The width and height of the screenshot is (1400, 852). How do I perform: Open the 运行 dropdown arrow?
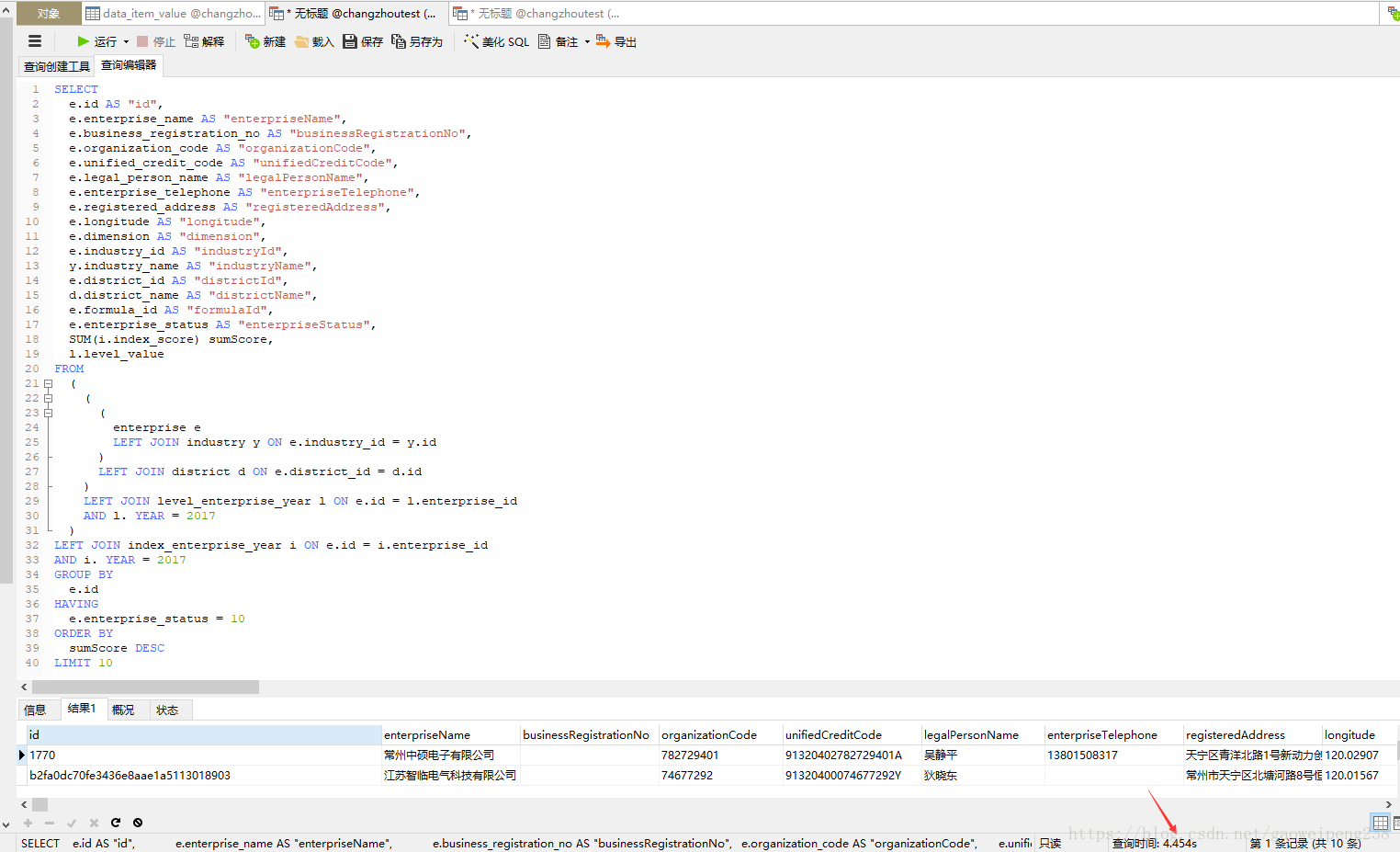pyautogui.click(x=126, y=42)
